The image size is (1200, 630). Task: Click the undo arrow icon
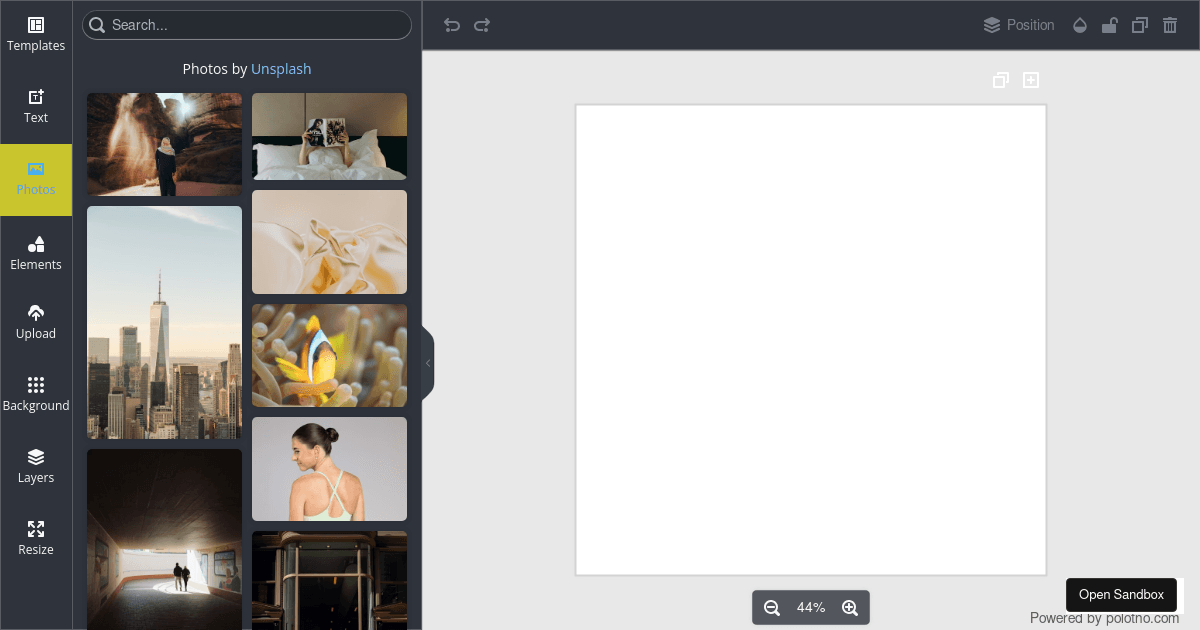(x=452, y=25)
